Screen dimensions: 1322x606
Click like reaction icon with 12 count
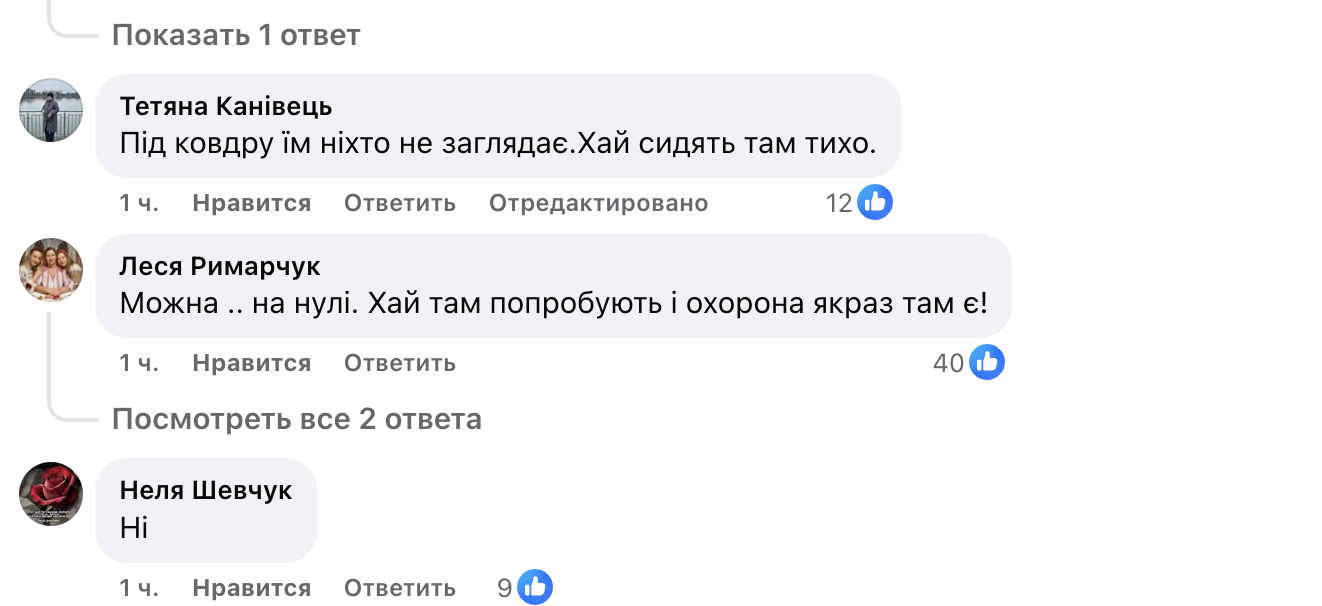pyautogui.click(x=875, y=203)
